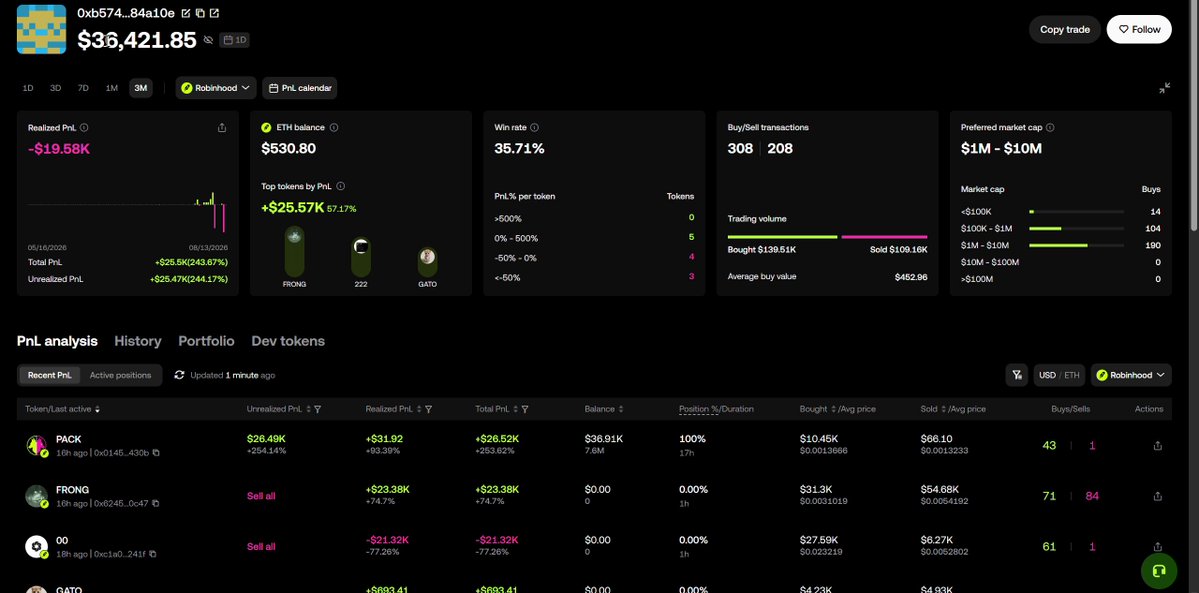Expand the Robinhood dropdown near time ranges

(216, 88)
